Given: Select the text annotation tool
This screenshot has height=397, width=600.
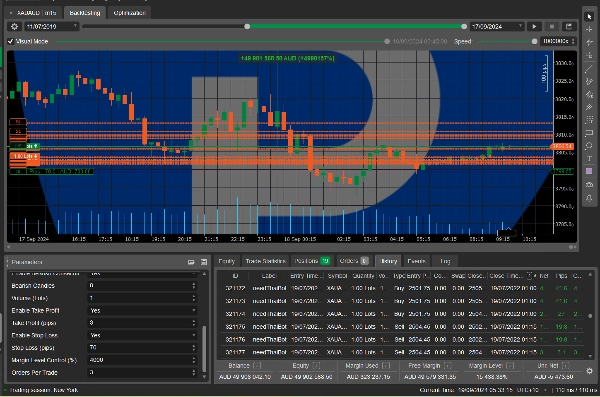Looking at the screenshot, I should tap(589, 158).
